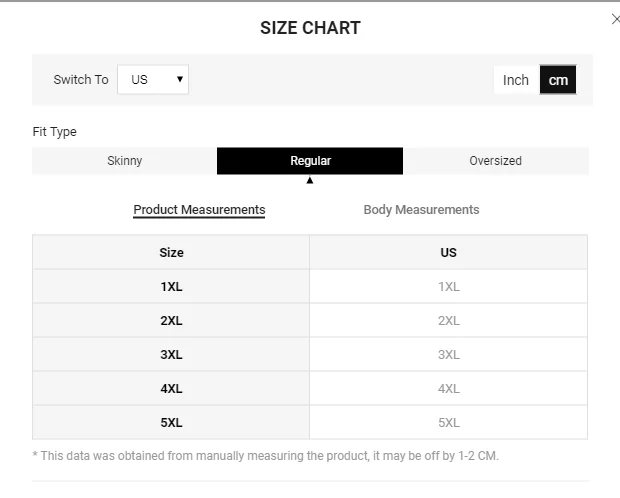Click the SIZE CHART title
This screenshot has width=620, height=498.
coord(310,28)
